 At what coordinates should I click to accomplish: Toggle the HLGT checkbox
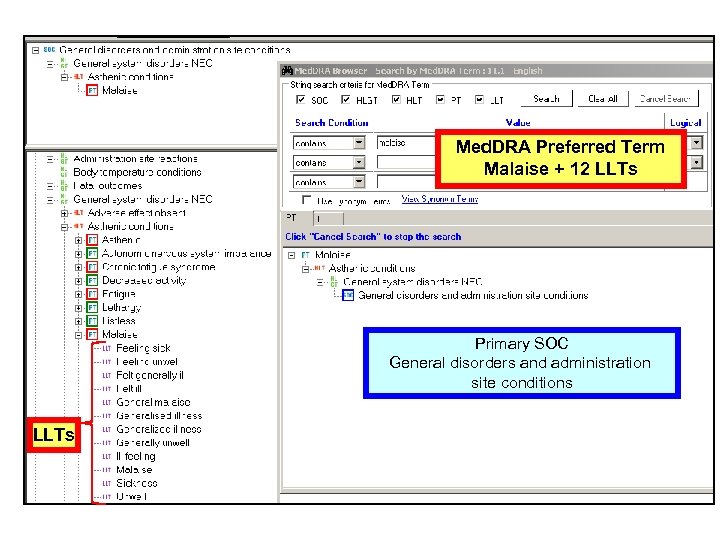click(x=346, y=100)
